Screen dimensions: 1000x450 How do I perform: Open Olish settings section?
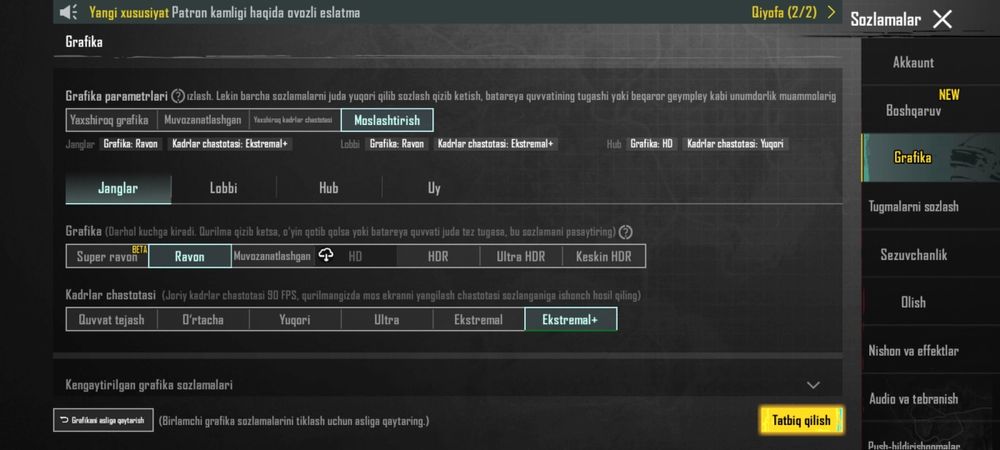pyautogui.click(x=930, y=302)
